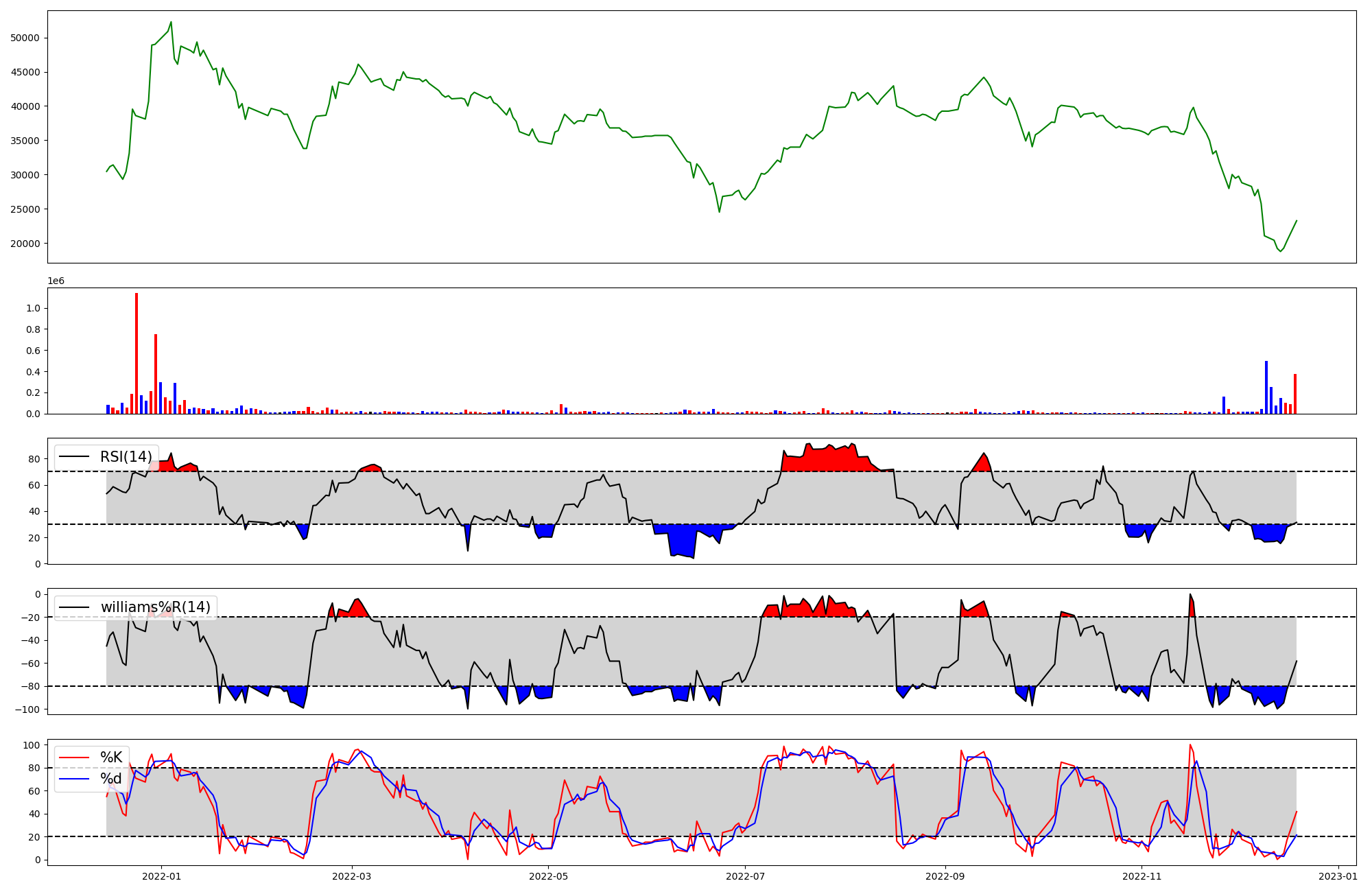Click the 2022-11 date tick label
This screenshot has height=892, width=1372.
[1142, 876]
